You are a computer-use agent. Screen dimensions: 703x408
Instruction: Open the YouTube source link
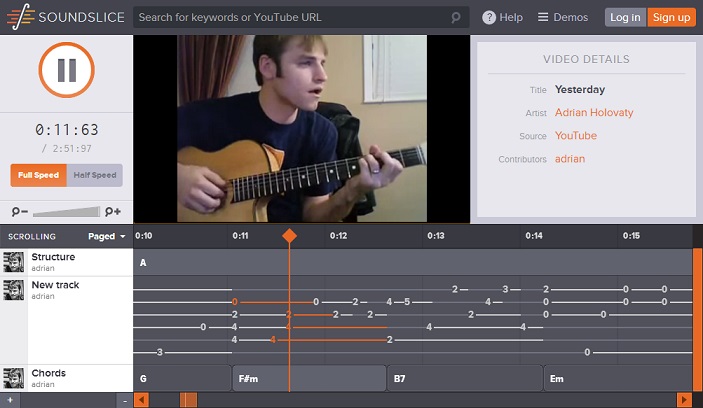coord(575,136)
